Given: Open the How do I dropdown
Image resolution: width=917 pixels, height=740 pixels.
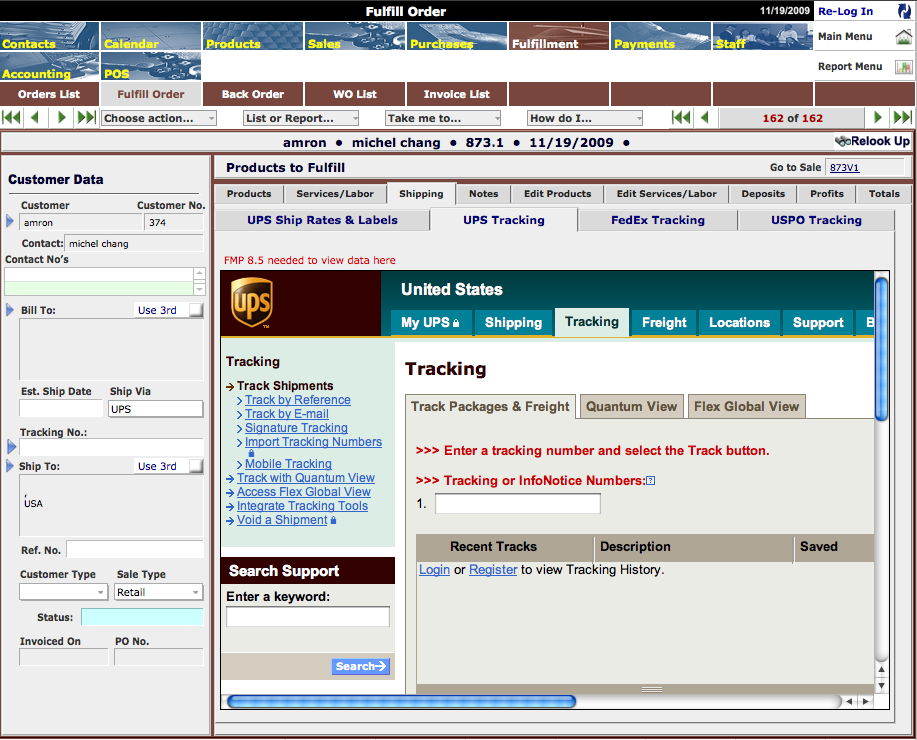Looking at the screenshot, I should 585,118.
